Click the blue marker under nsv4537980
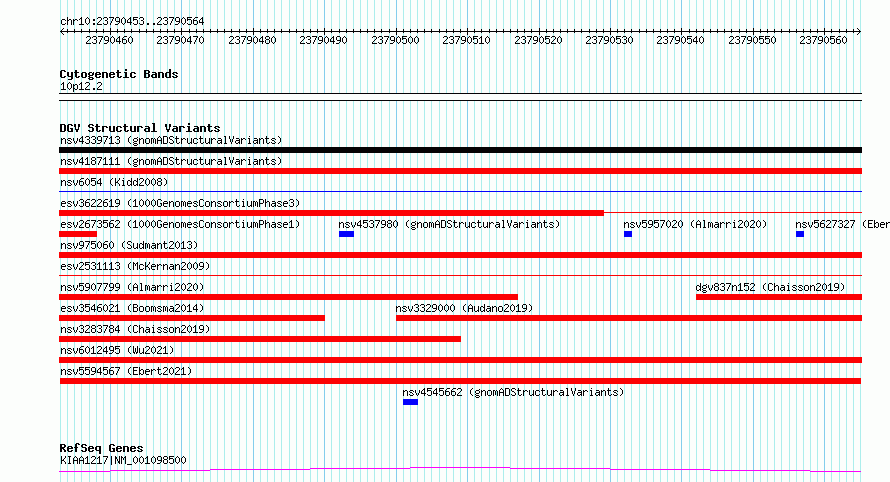The height and width of the screenshot is (482, 890). (x=346, y=234)
